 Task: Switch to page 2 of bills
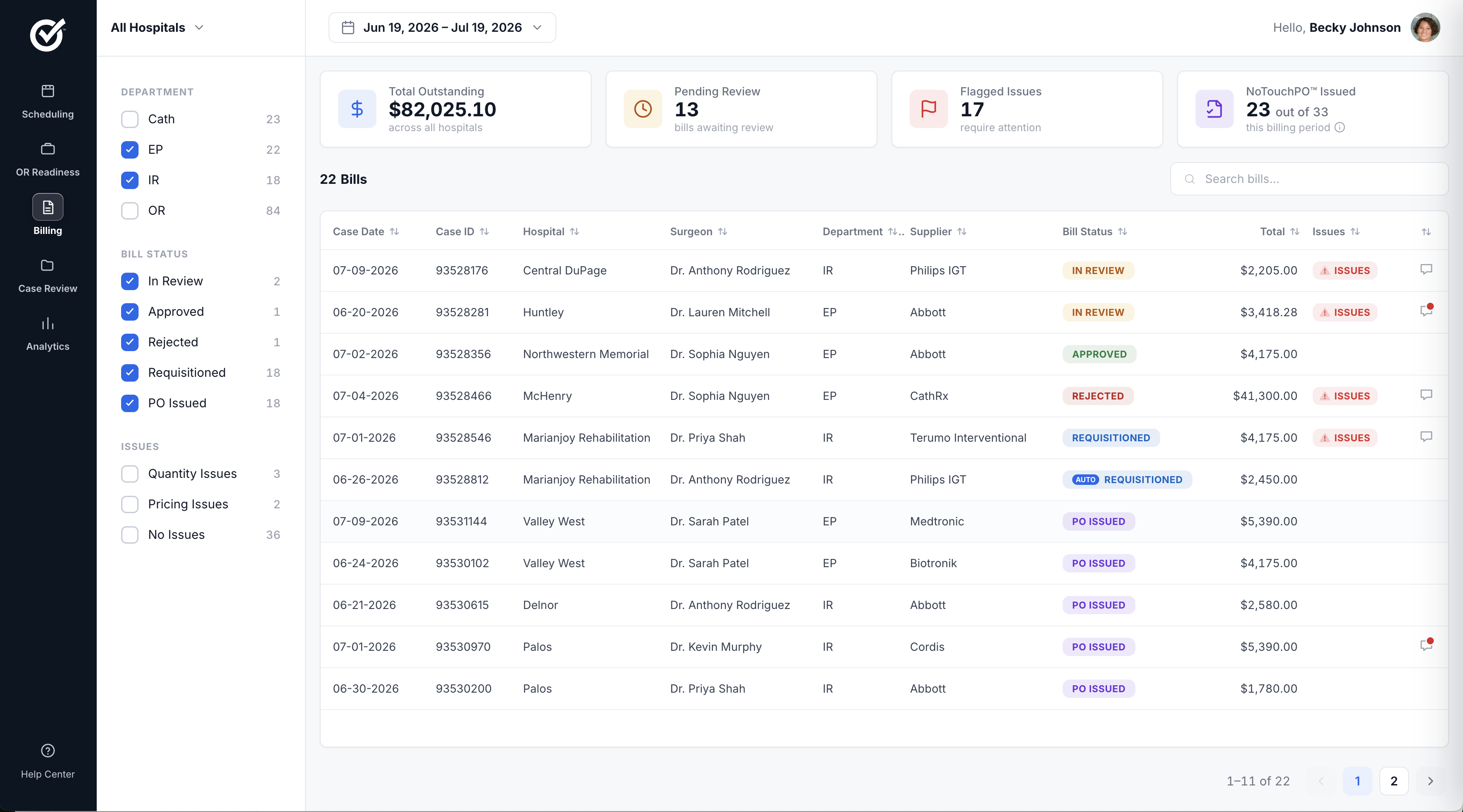[x=1394, y=782]
